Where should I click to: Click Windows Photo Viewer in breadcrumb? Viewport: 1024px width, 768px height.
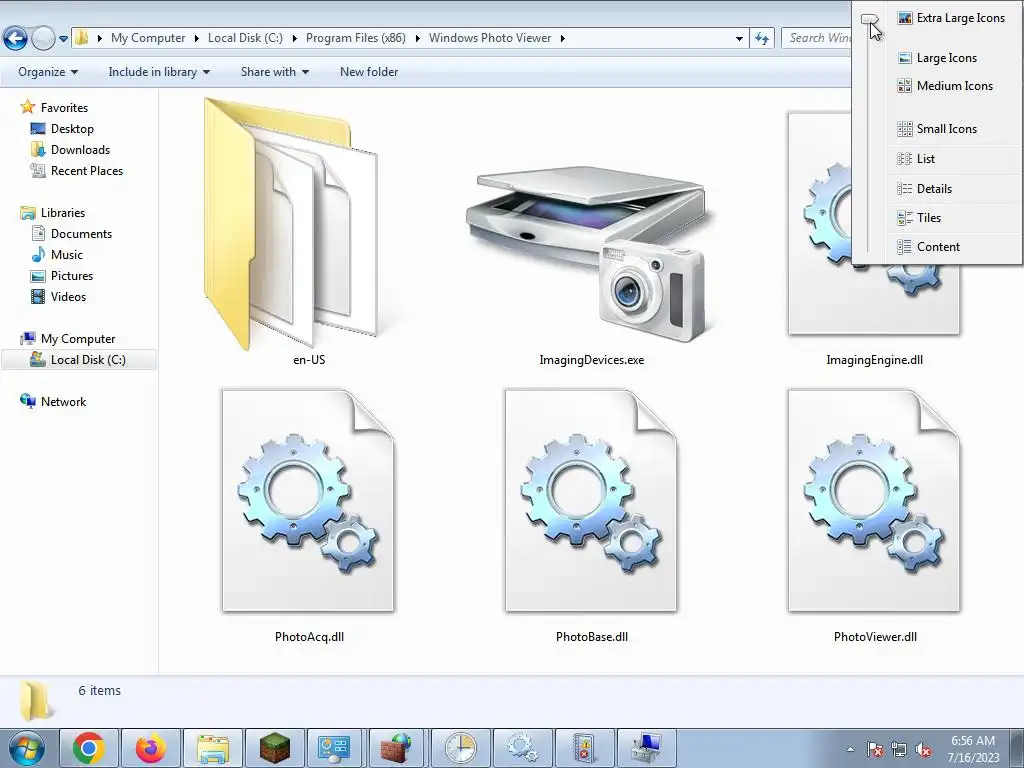[x=490, y=39]
